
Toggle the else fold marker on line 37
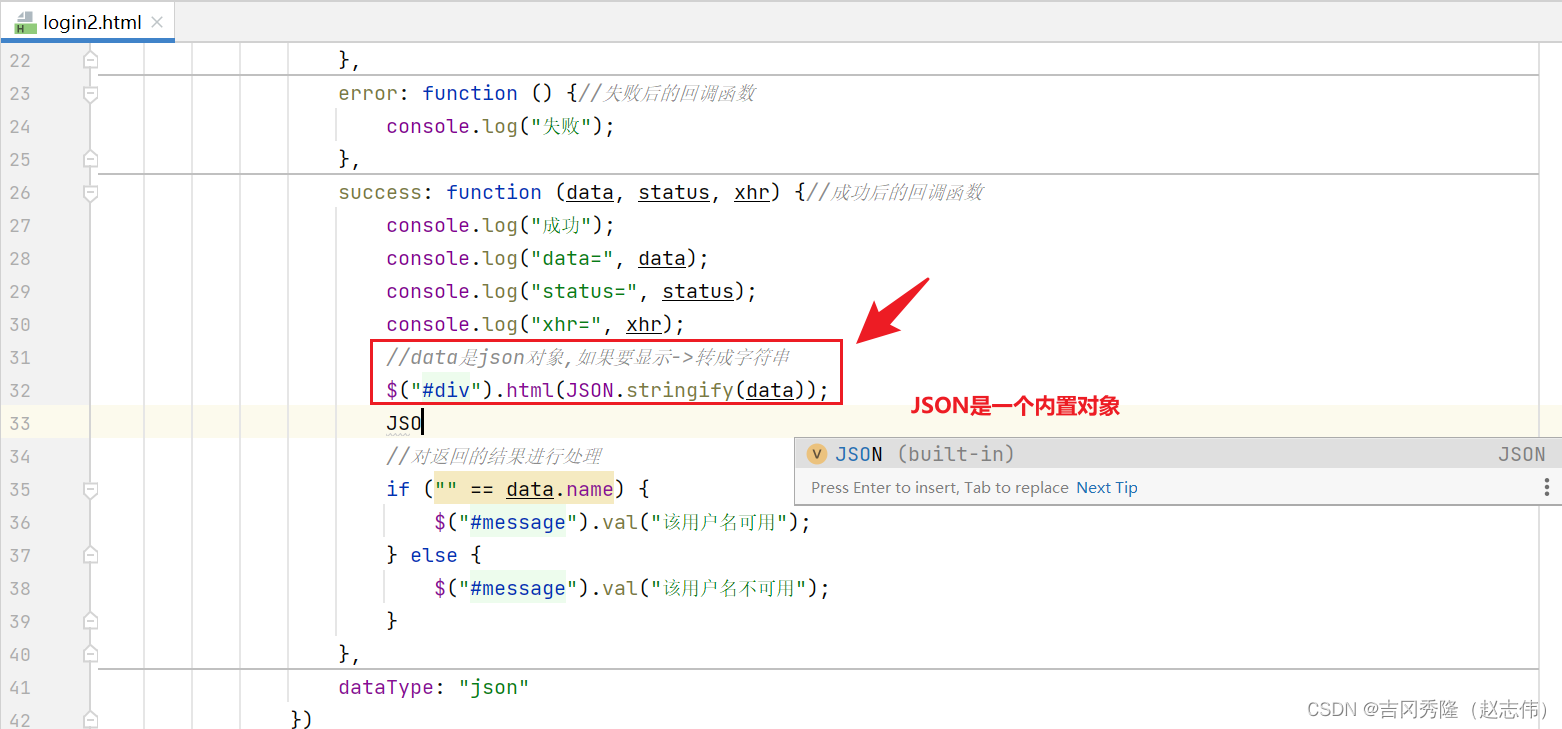[x=91, y=556]
